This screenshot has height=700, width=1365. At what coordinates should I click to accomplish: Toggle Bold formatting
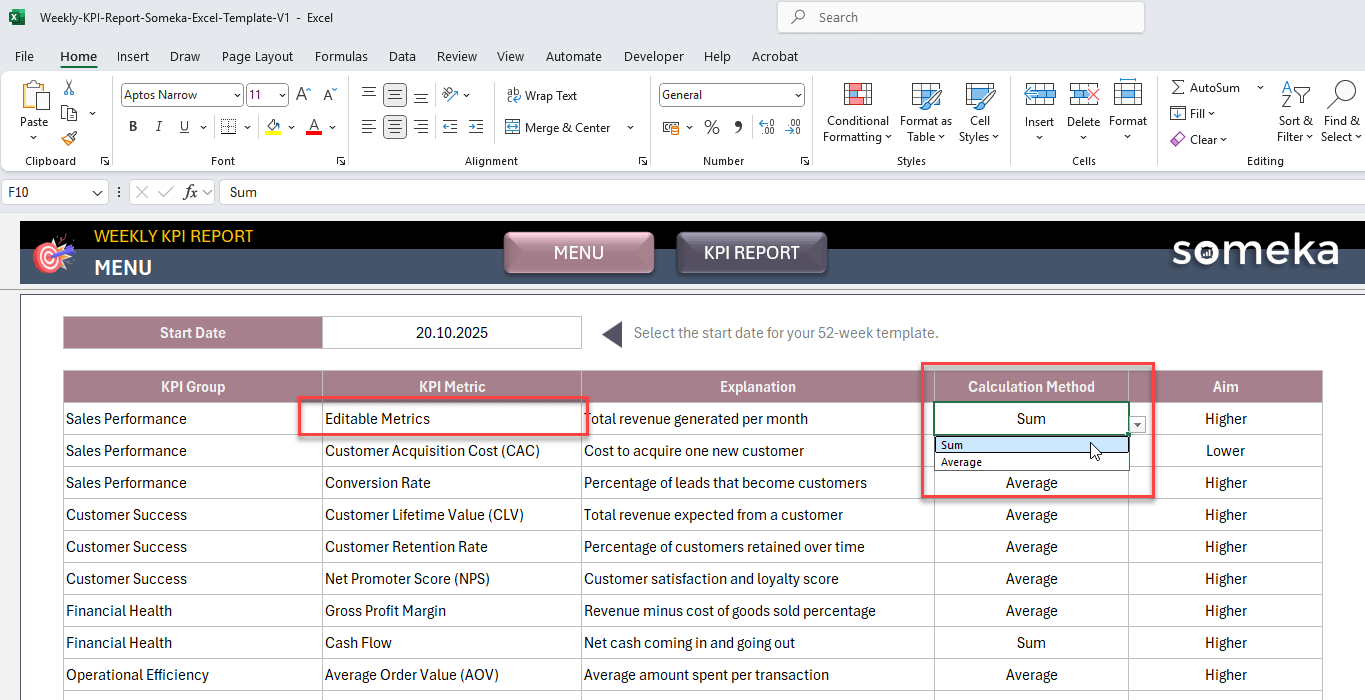pyautogui.click(x=133, y=127)
